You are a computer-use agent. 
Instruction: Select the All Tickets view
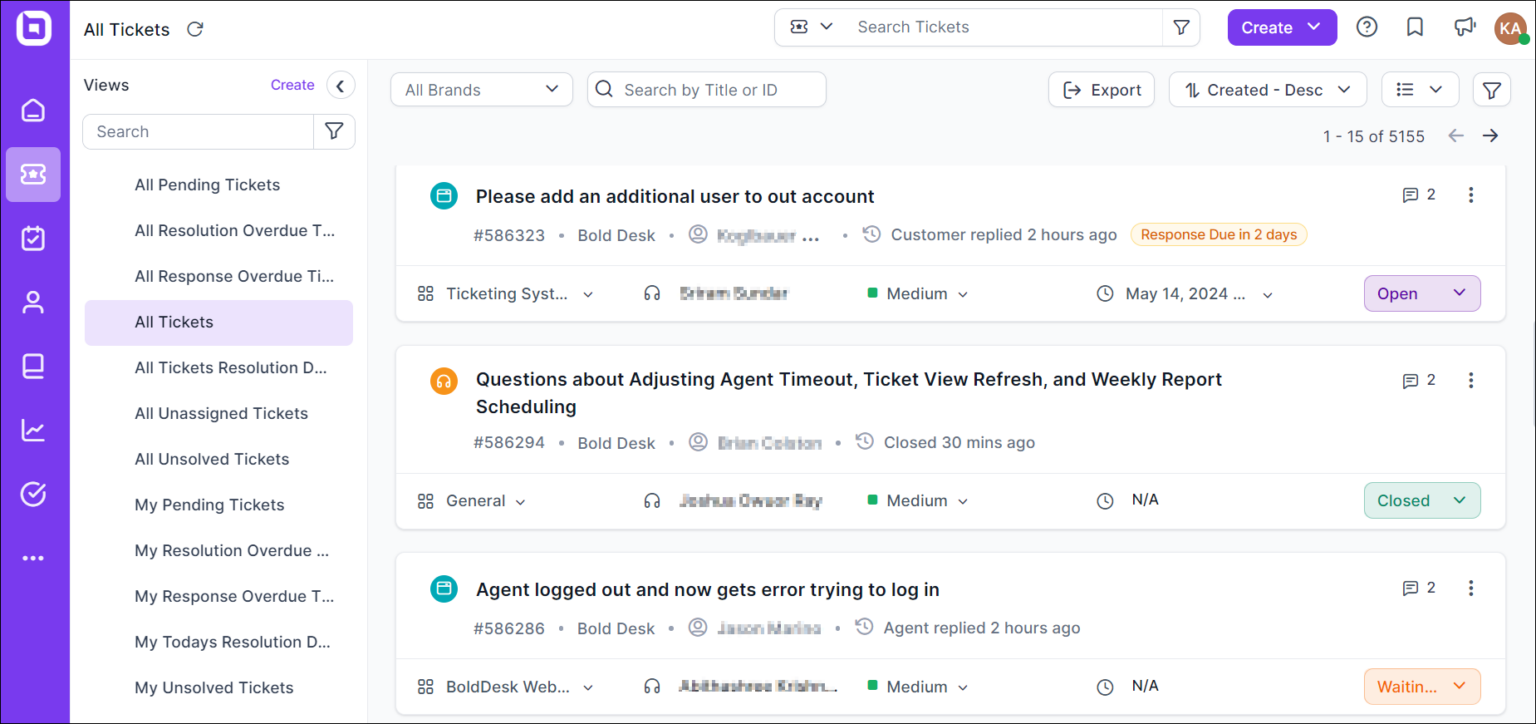pos(219,323)
